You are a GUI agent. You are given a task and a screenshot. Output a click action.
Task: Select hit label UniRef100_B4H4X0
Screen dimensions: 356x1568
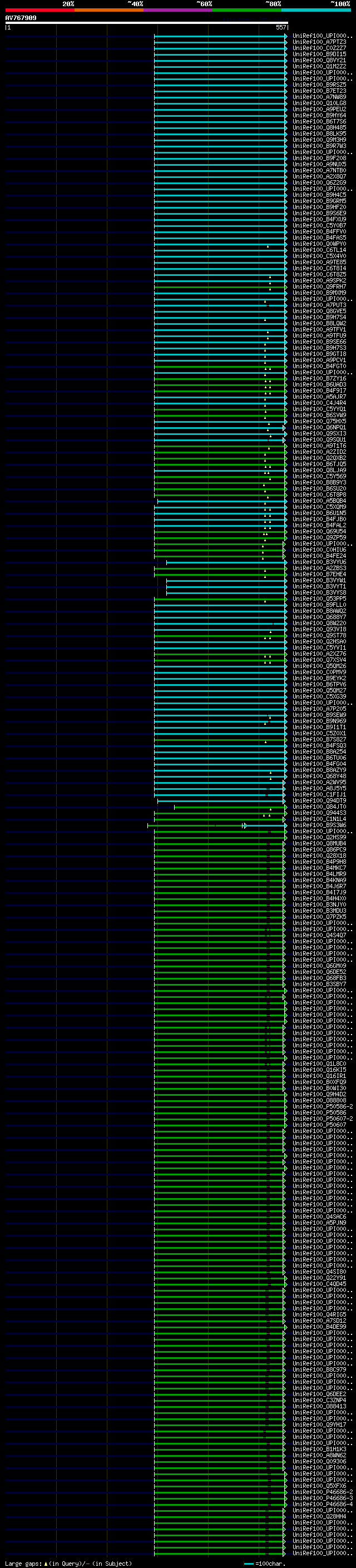click(319, 898)
